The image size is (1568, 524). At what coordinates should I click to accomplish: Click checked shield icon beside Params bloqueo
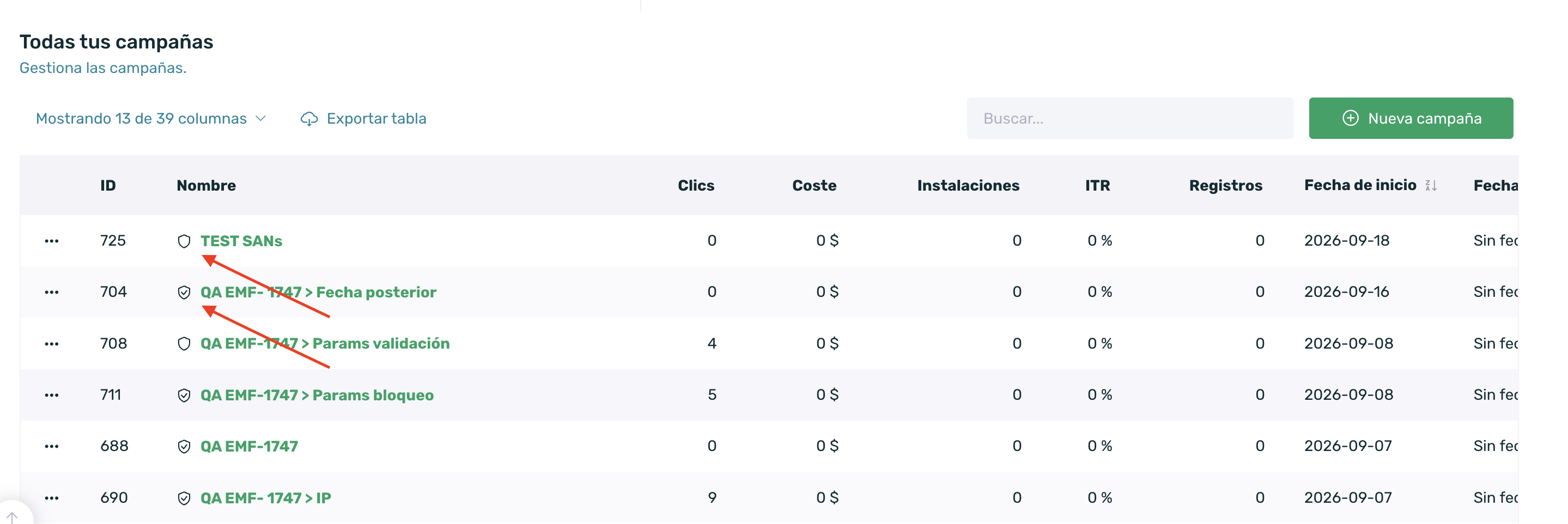pyautogui.click(x=184, y=395)
